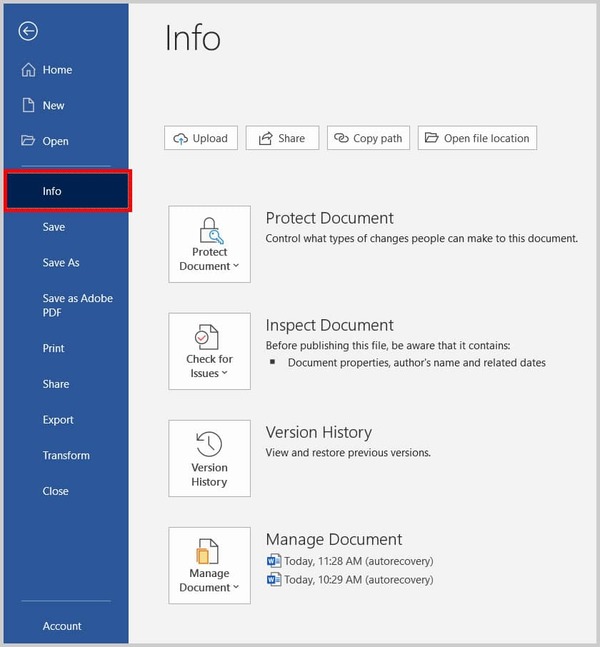This screenshot has width=600, height=647.
Task: Click 'View and restore previous versions.' text
Action: [x=348, y=453]
